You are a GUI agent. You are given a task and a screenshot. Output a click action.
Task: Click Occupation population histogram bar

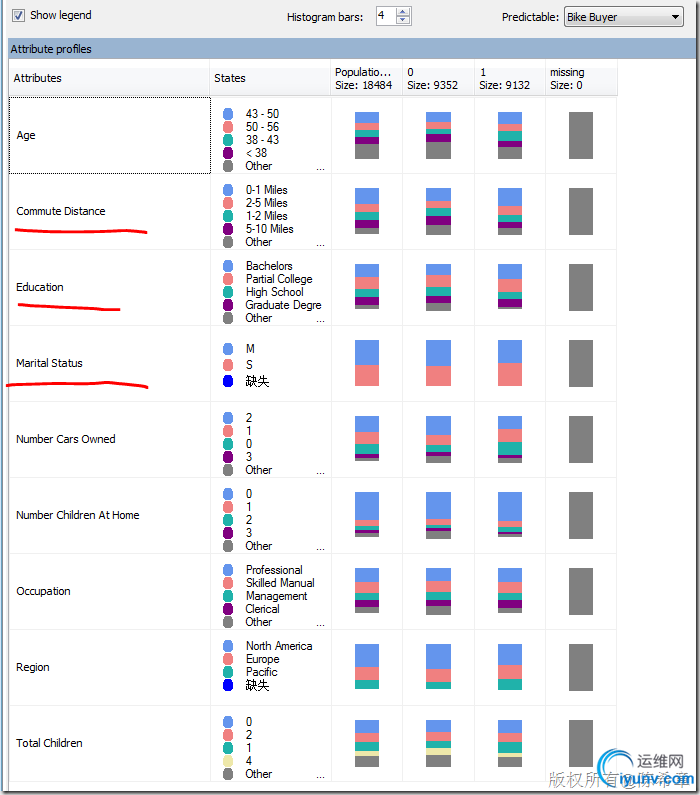point(367,591)
